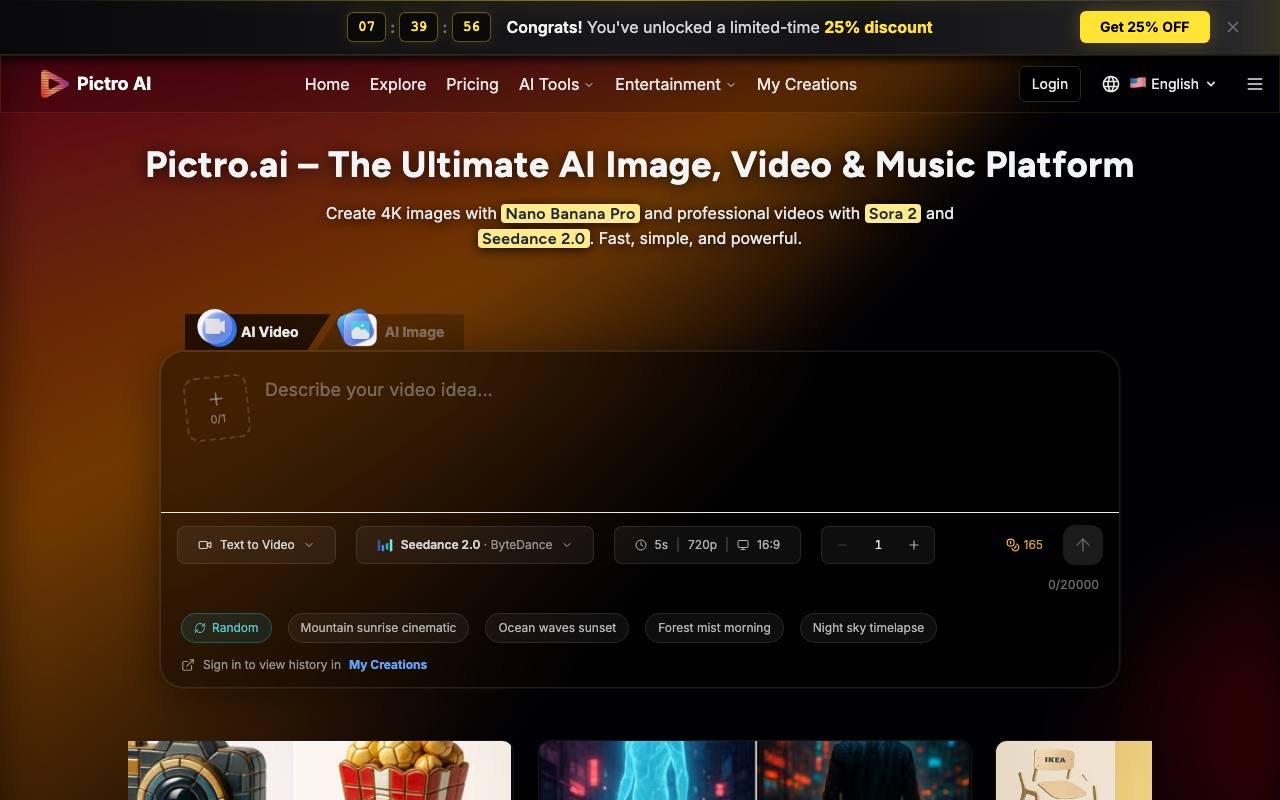Click the Pictro AI logo icon
The width and height of the screenshot is (1280, 800).
tap(54, 84)
